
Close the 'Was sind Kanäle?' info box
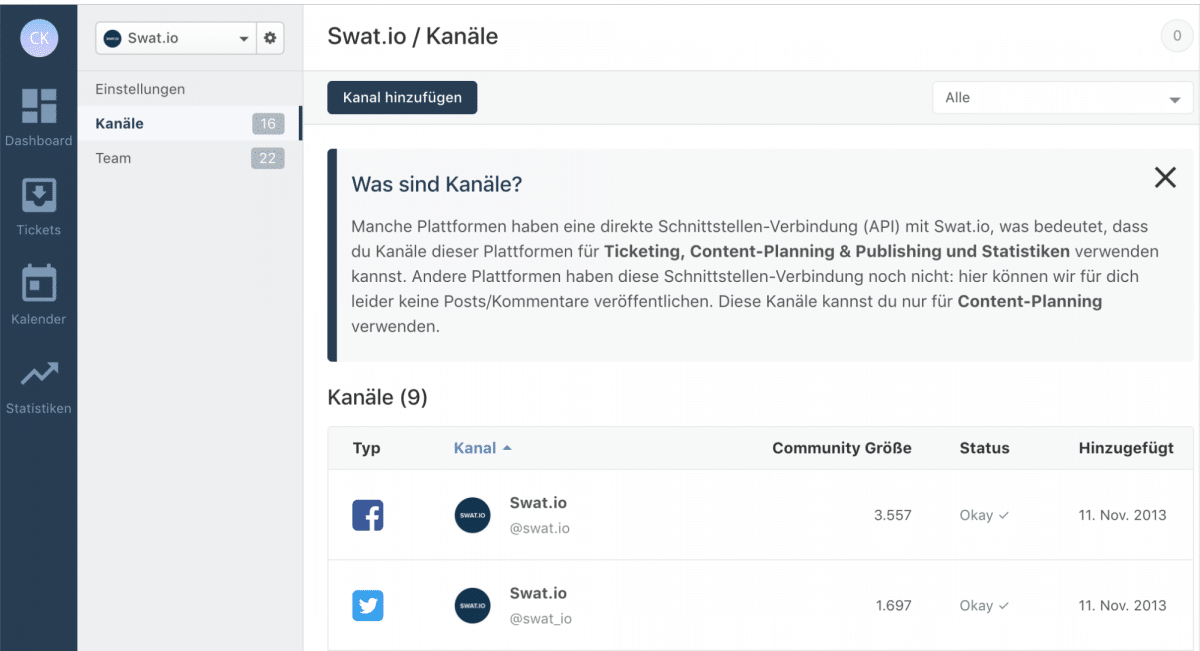click(x=1165, y=178)
